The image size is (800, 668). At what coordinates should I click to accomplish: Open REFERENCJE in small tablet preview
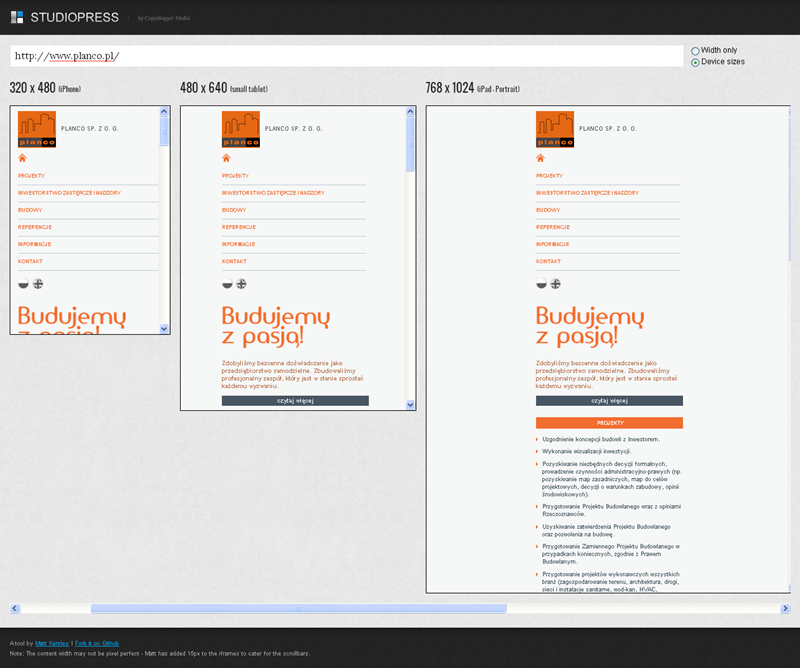[x=239, y=227]
